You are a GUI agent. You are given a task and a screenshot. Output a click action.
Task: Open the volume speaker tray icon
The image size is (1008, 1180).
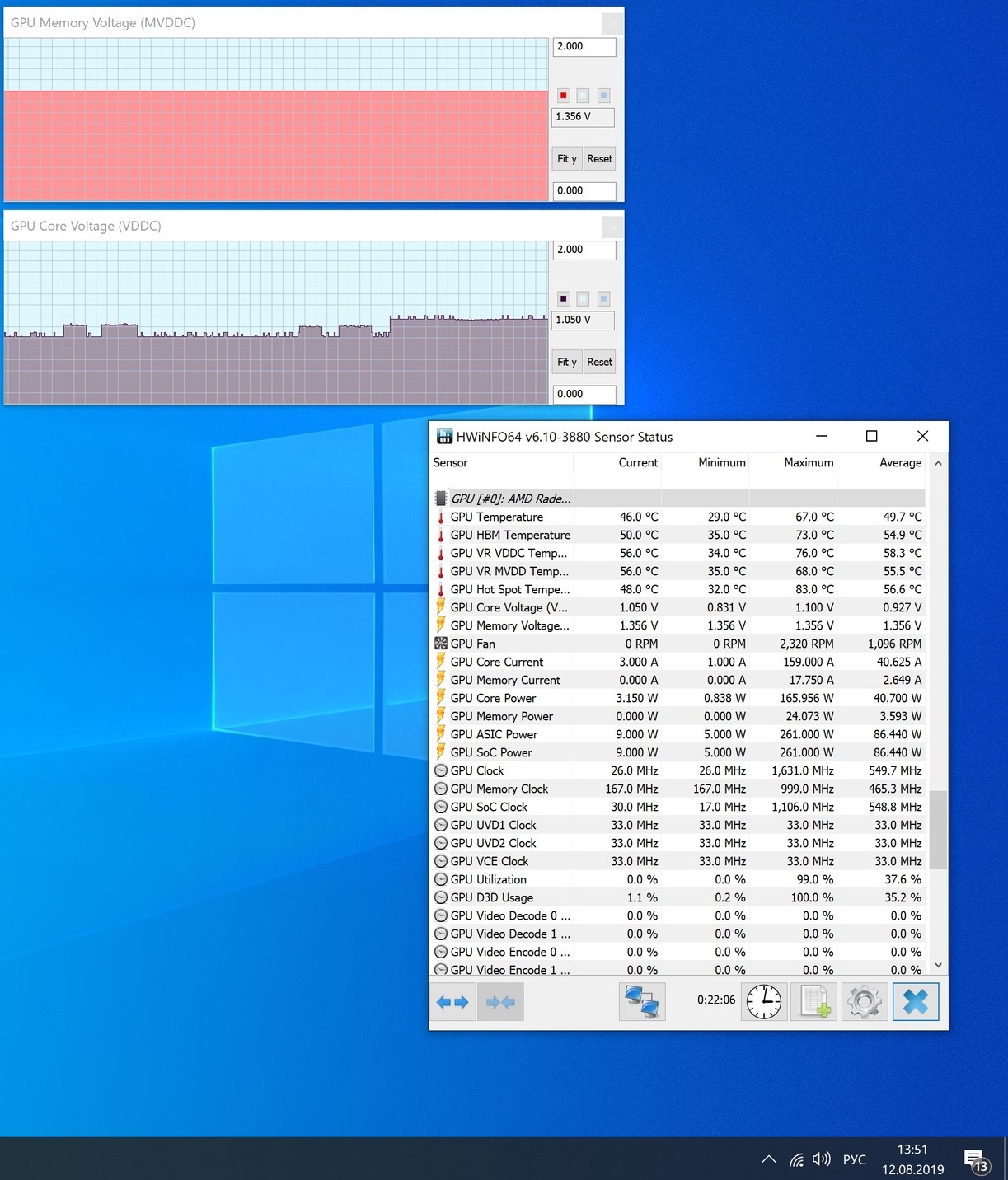(821, 1159)
